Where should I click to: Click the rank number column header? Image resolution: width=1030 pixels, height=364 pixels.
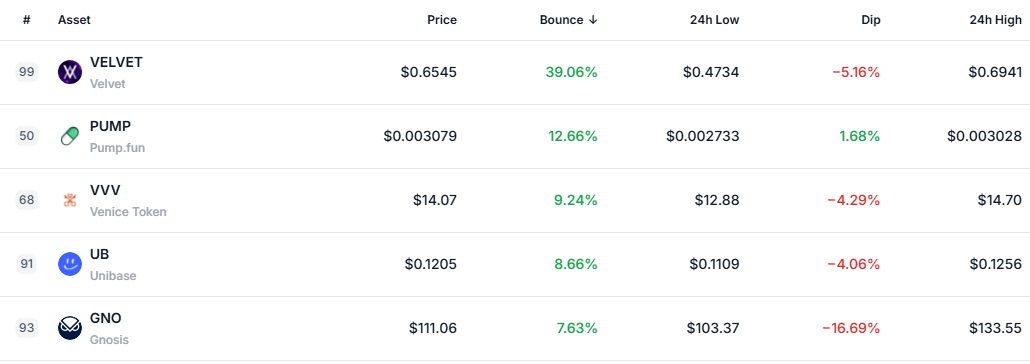[26, 20]
